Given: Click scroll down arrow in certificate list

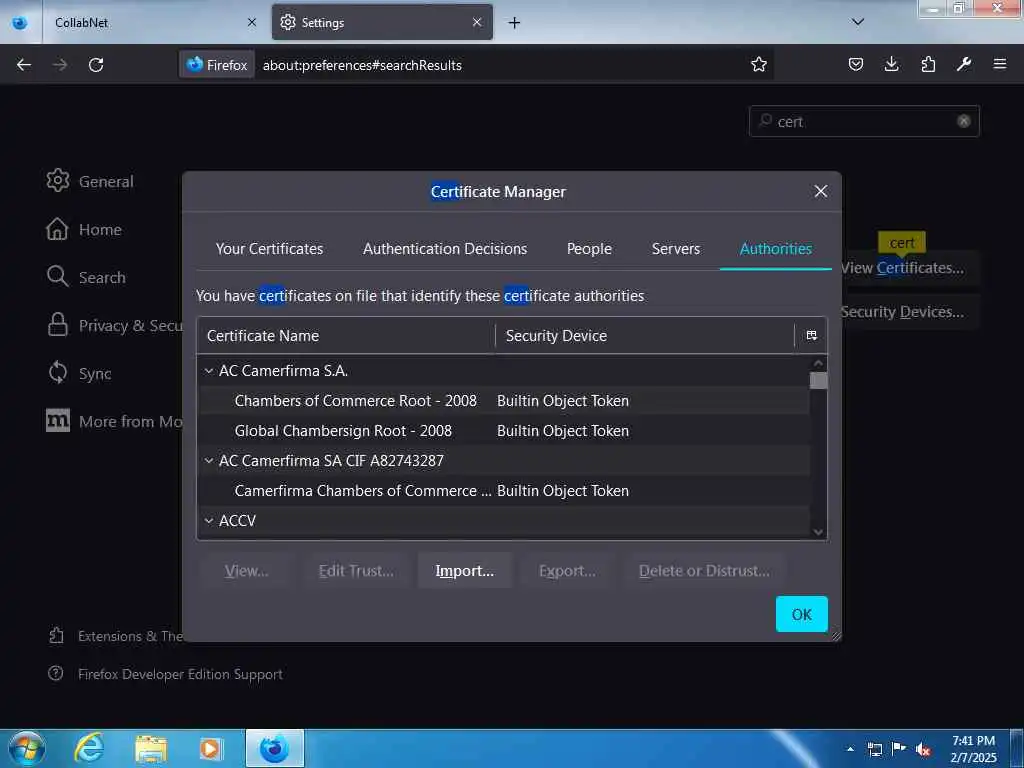Looking at the screenshot, I should [818, 532].
